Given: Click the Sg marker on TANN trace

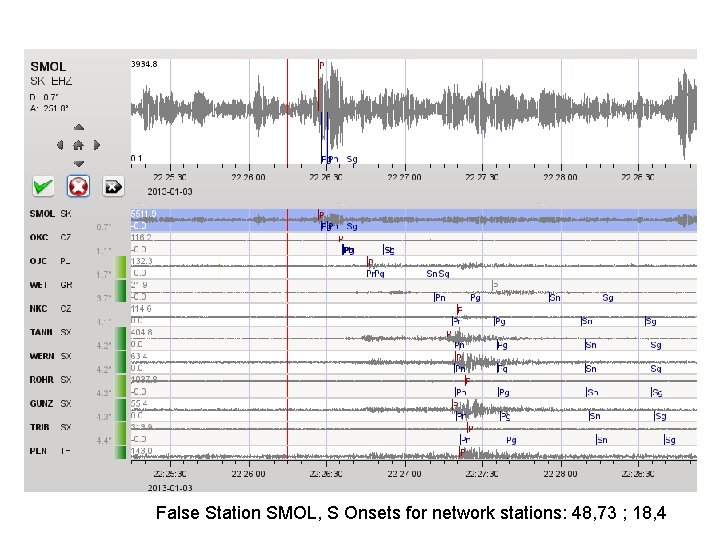Looking at the screenshot, I should pyautogui.click(x=656, y=345).
